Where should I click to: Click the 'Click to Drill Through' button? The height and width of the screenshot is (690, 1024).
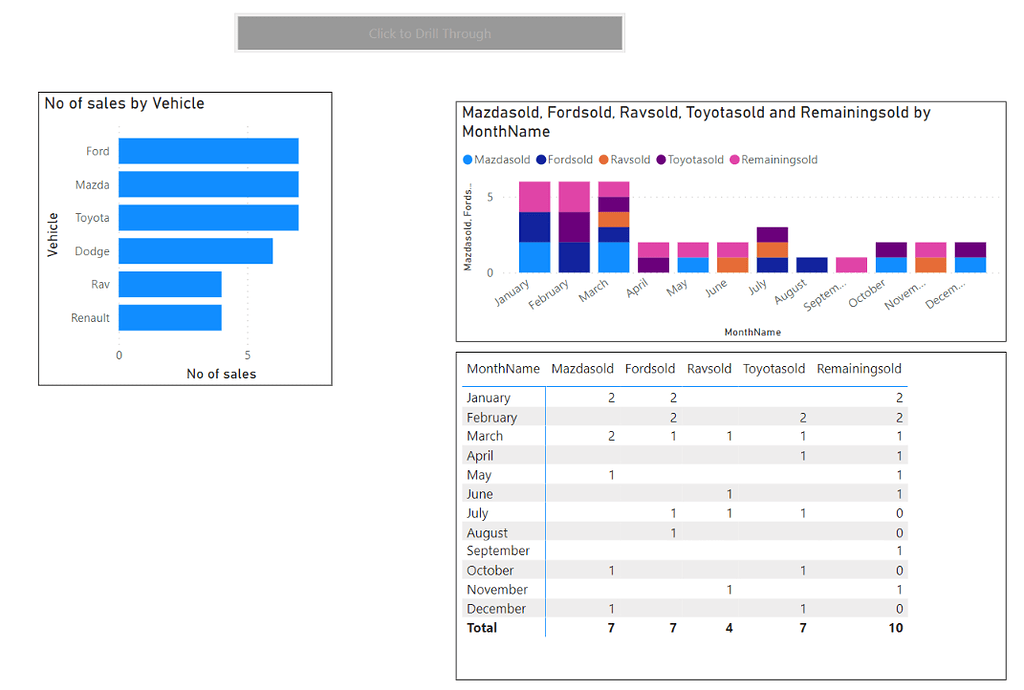[x=430, y=33]
